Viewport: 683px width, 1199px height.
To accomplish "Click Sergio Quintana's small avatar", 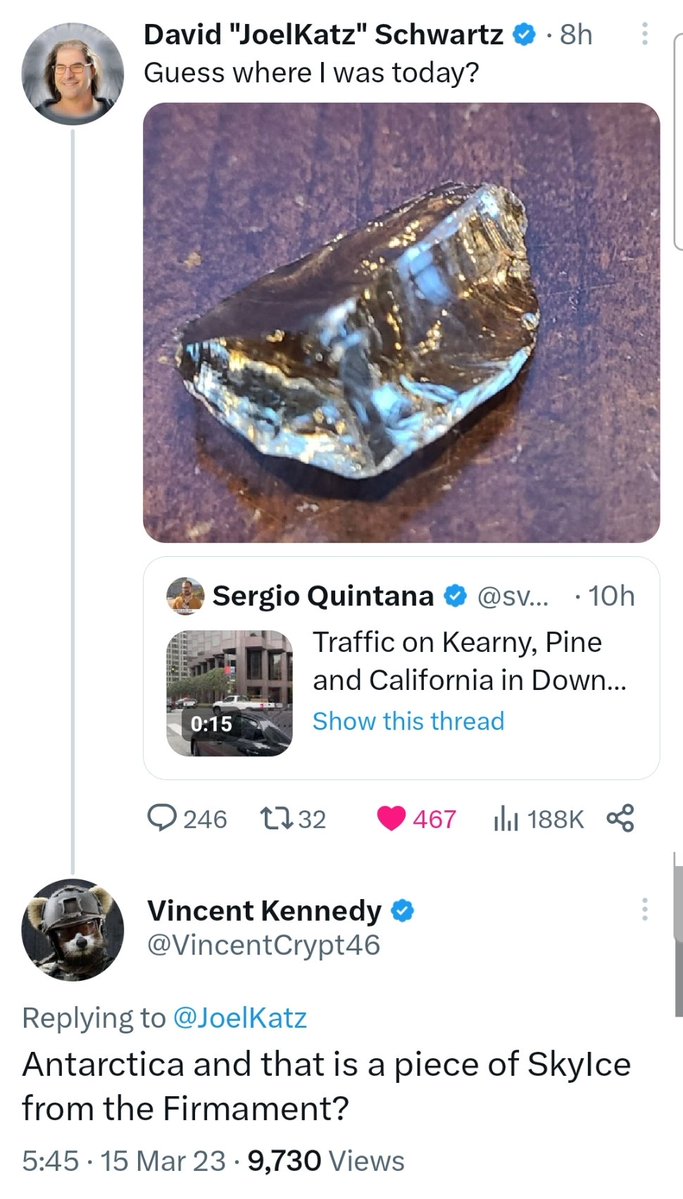I will click(x=186, y=597).
